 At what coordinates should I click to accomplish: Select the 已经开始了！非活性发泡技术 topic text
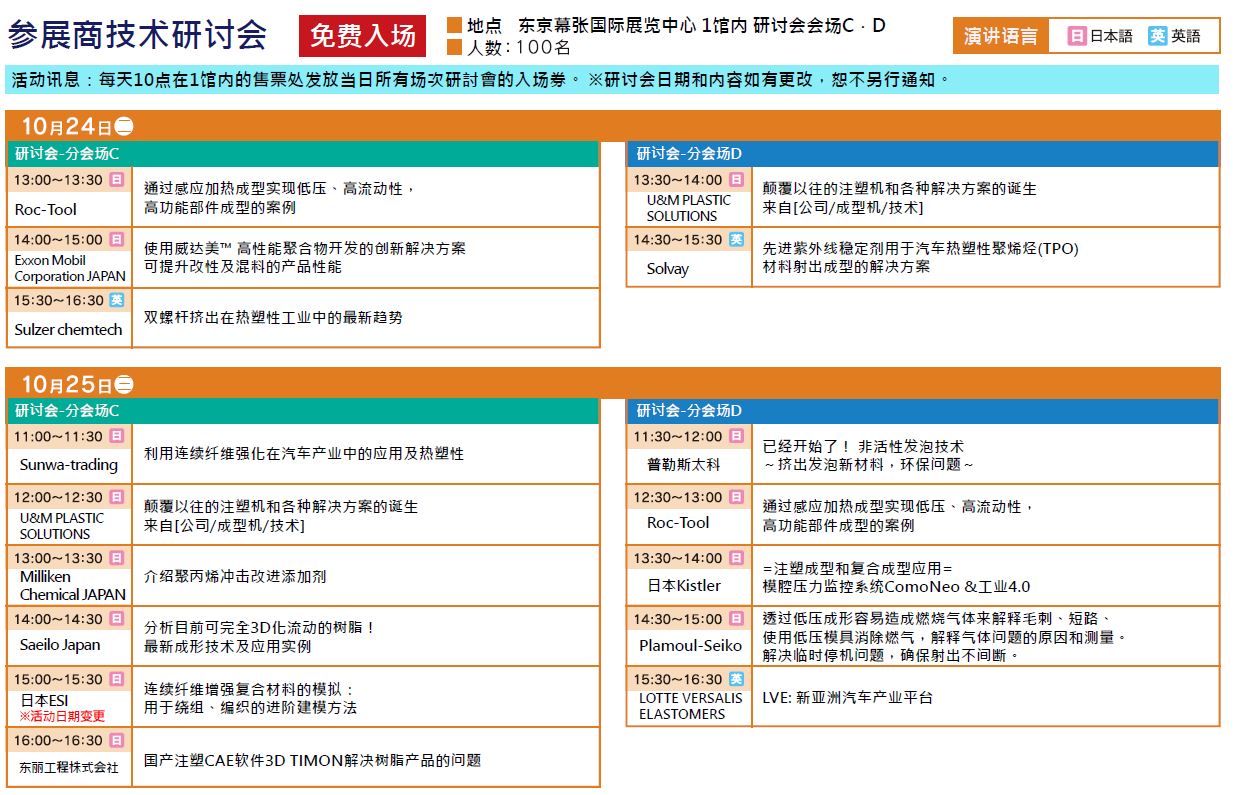(x=869, y=455)
